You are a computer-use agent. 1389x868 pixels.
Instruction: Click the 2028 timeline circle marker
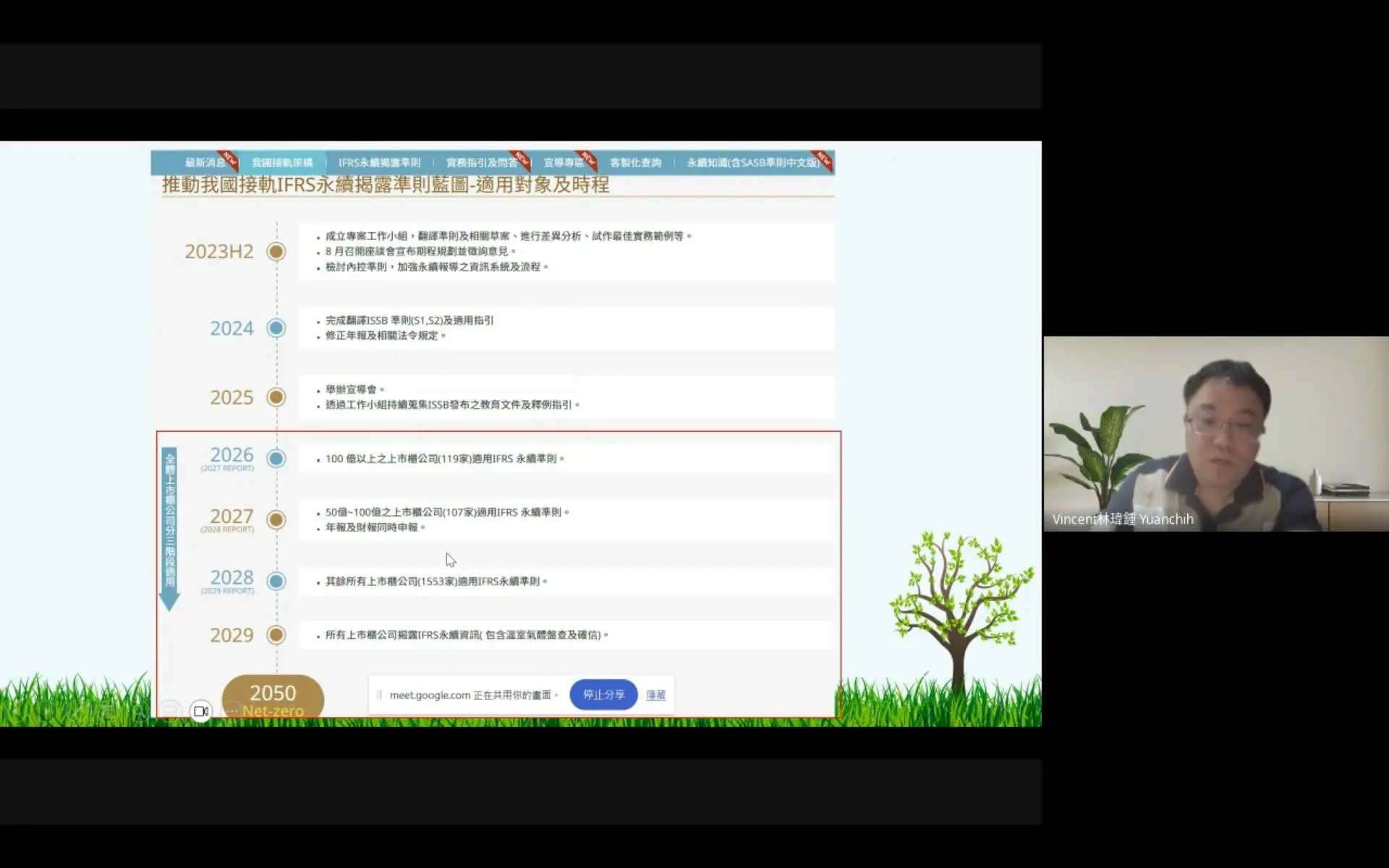(276, 582)
